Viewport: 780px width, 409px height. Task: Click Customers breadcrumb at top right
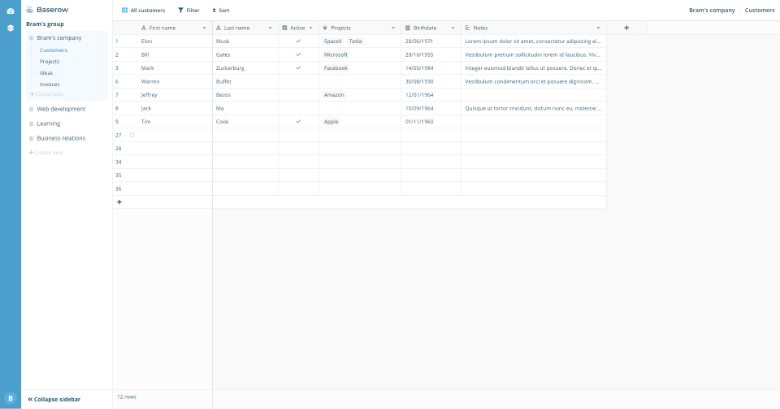click(760, 10)
